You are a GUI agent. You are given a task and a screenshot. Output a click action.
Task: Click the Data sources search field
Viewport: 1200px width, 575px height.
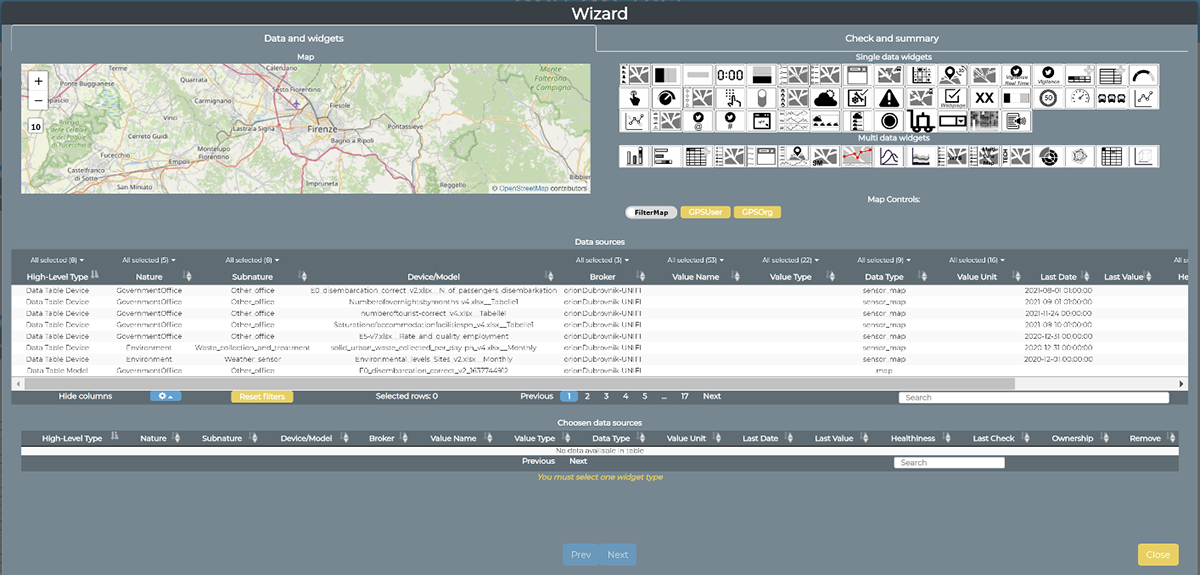coord(1033,398)
